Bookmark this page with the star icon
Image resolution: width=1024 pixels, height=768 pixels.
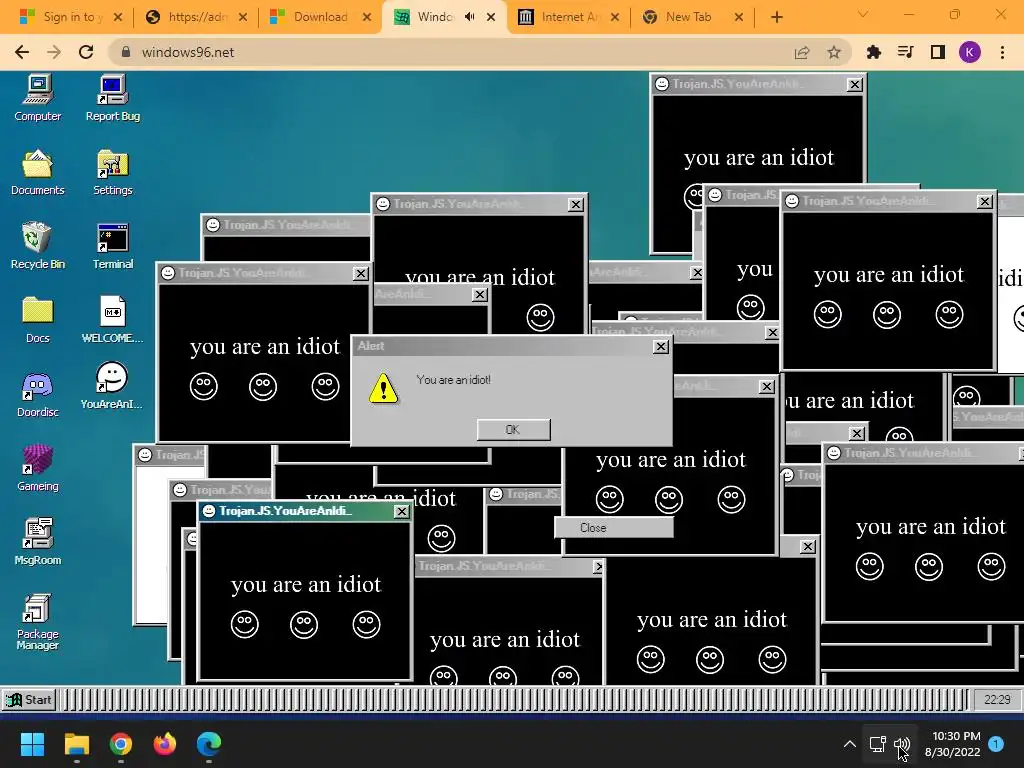pos(834,52)
